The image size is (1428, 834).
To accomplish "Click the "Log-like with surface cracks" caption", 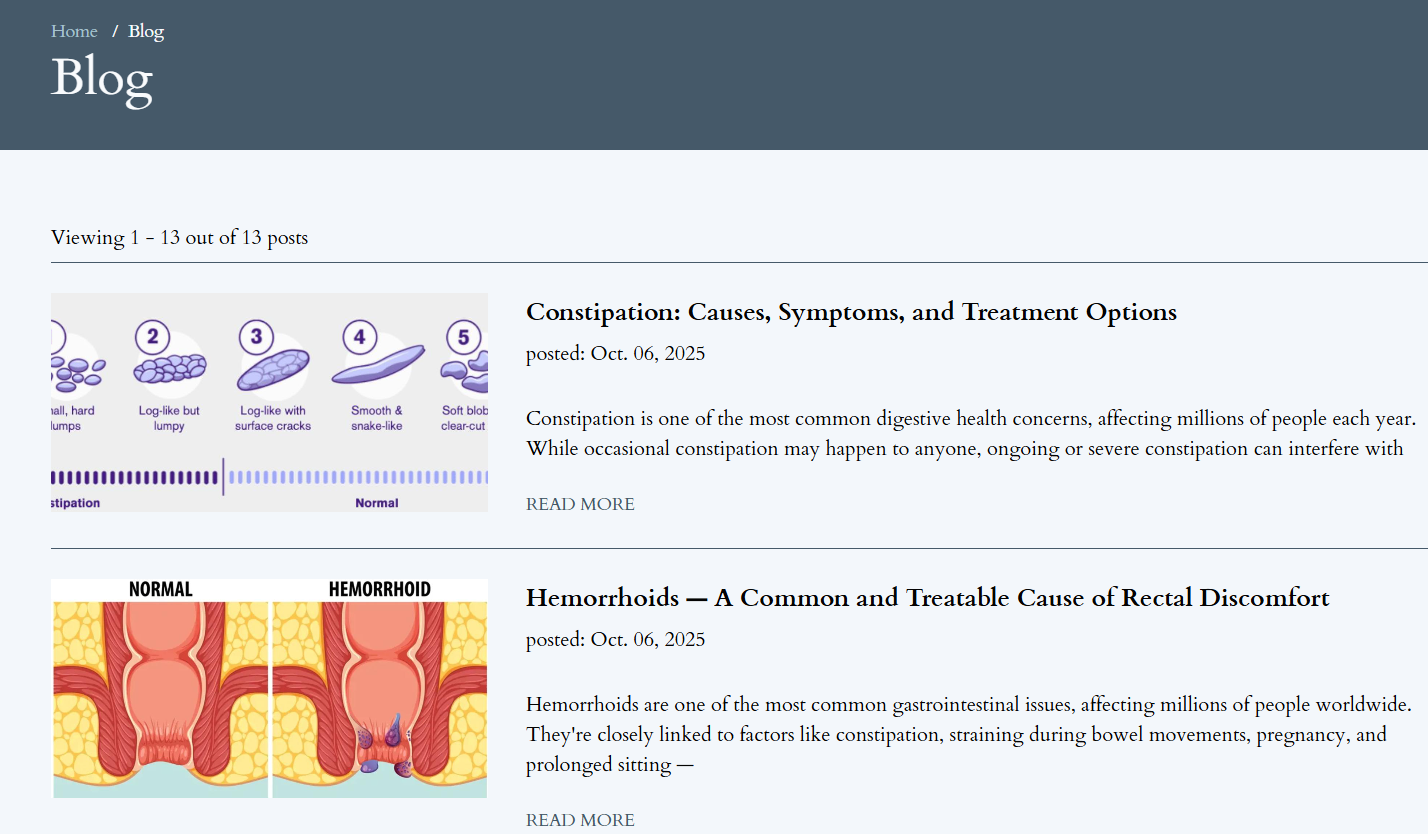I will pyautogui.click(x=273, y=418).
